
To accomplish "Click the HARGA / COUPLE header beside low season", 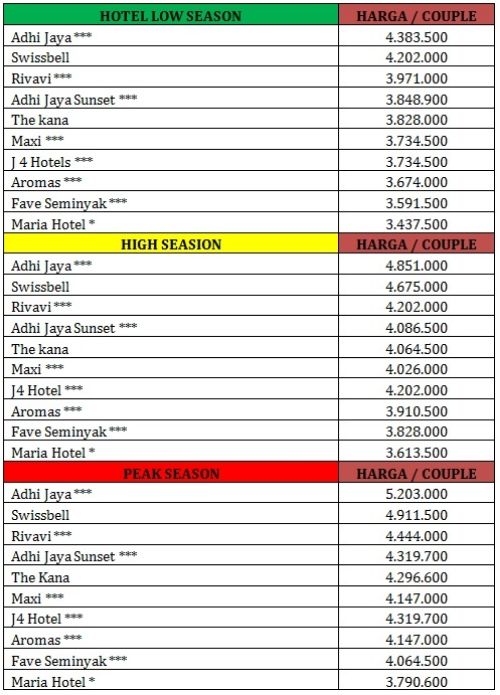I will 416,15.
